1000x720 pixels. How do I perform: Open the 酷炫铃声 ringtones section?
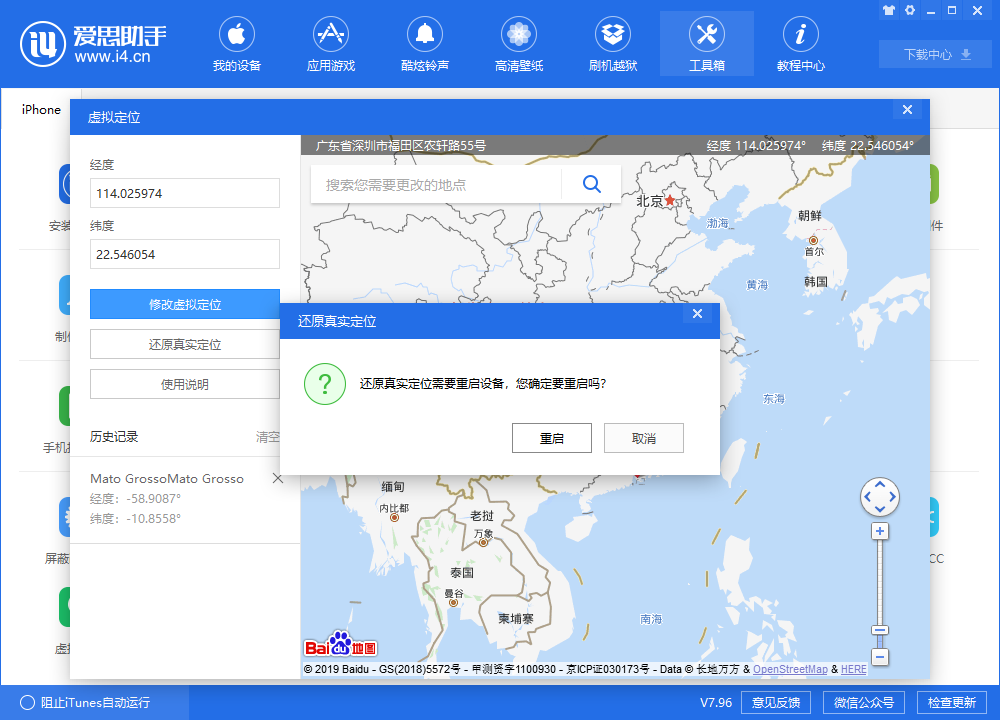pyautogui.click(x=424, y=43)
